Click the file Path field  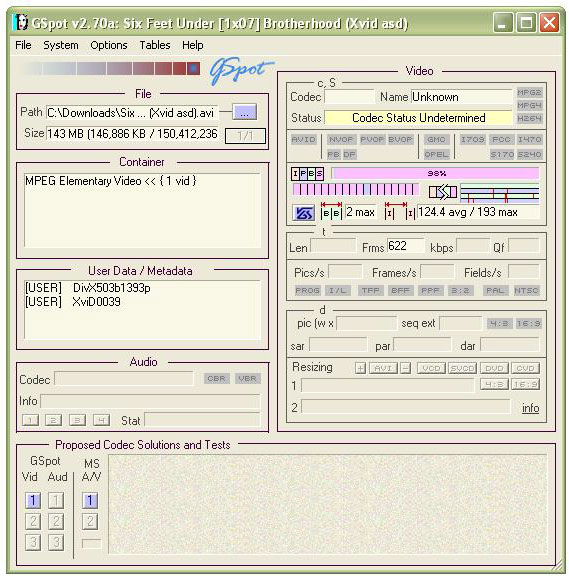[132, 112]
